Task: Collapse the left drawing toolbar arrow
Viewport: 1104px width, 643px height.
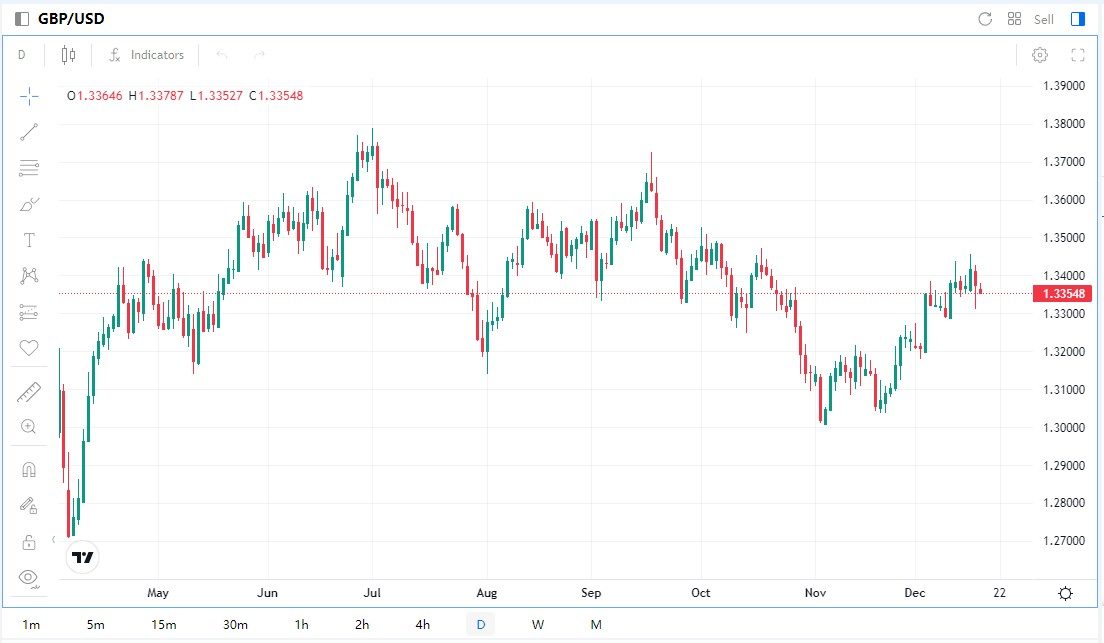Action: point(53,539)
